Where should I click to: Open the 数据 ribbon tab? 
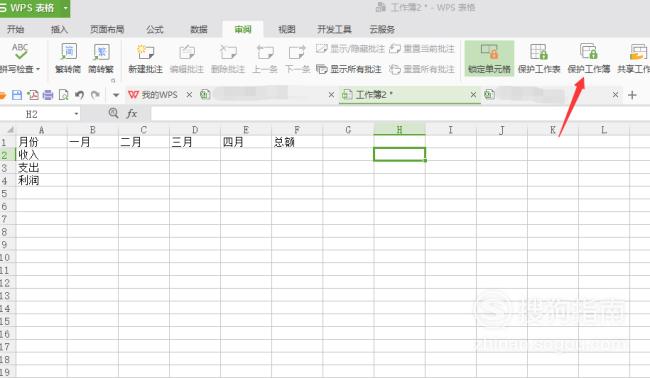(199, 29)
